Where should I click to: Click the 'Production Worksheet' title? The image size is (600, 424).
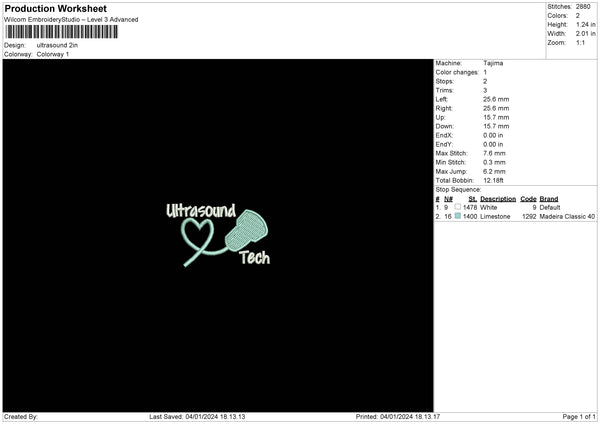[56, 8]
